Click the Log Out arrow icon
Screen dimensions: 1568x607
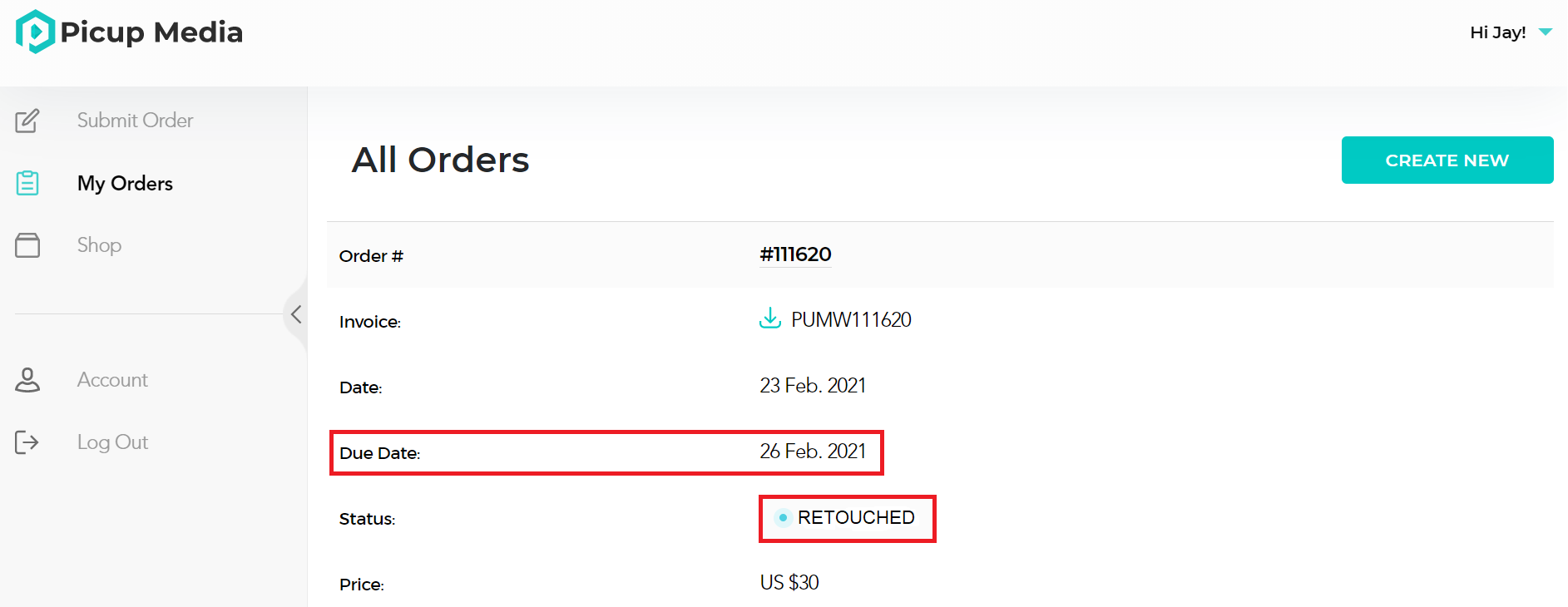[x=27, y=442]
